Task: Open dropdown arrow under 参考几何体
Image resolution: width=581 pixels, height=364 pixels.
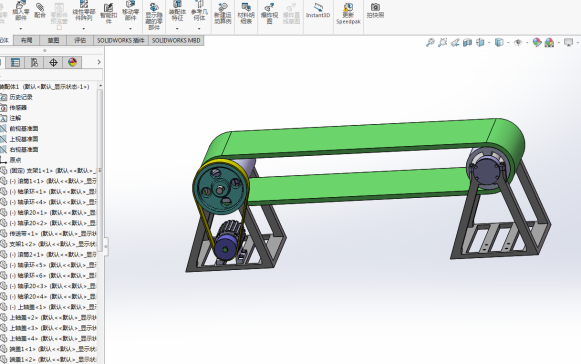Action: click(x=199, y=29)
